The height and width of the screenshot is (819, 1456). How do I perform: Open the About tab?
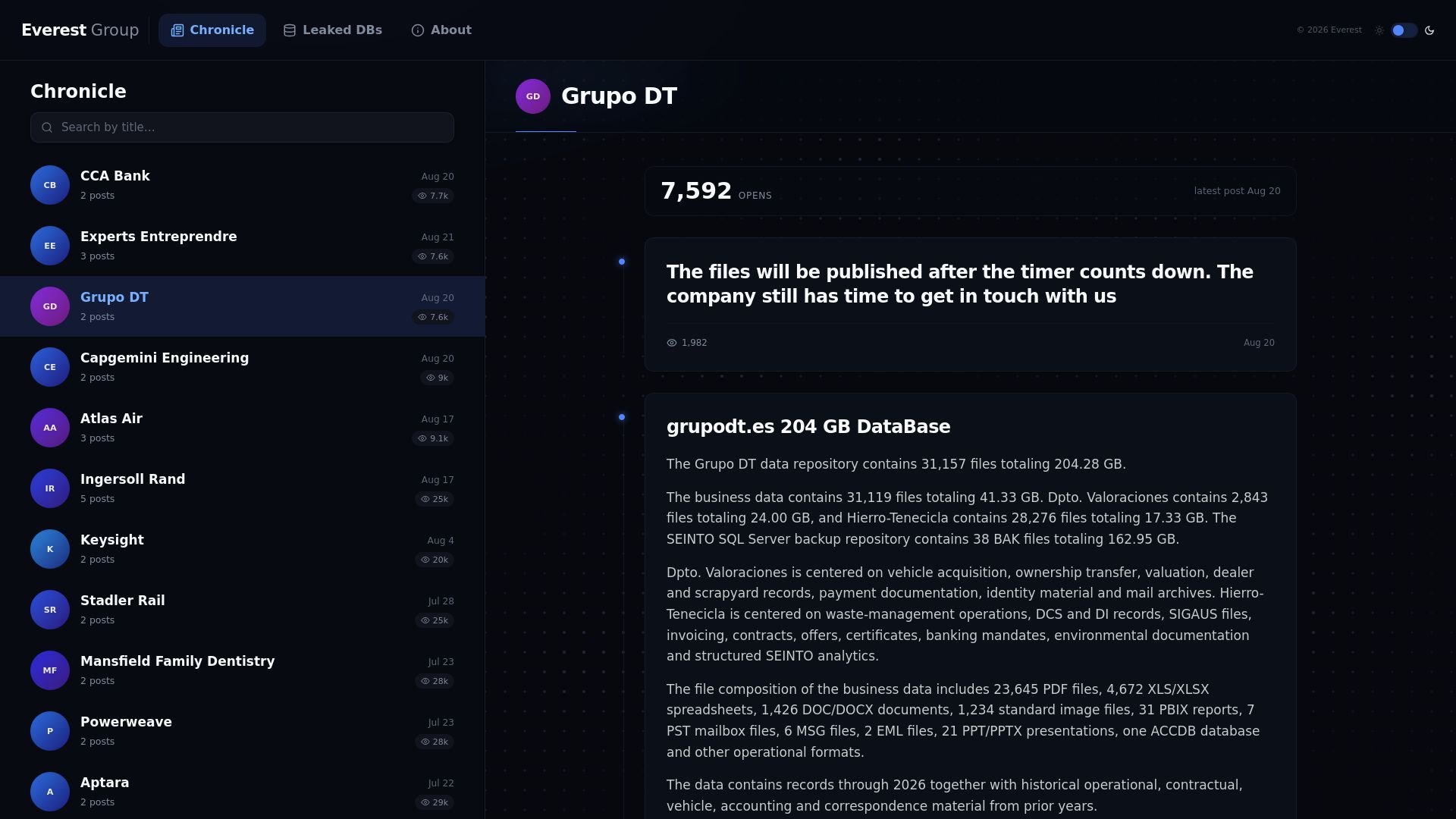[441, 30]
